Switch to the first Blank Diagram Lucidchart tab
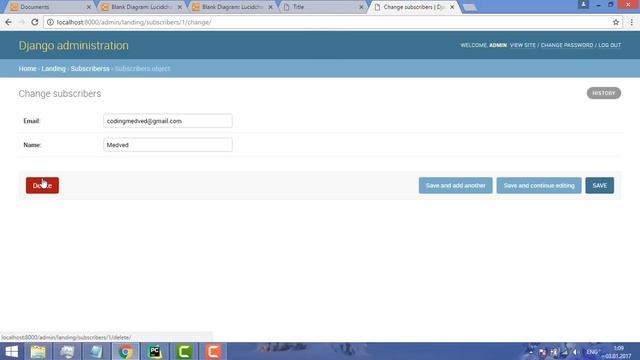The width and height of the screenshot is (640, 360). (x=141, y=7)
